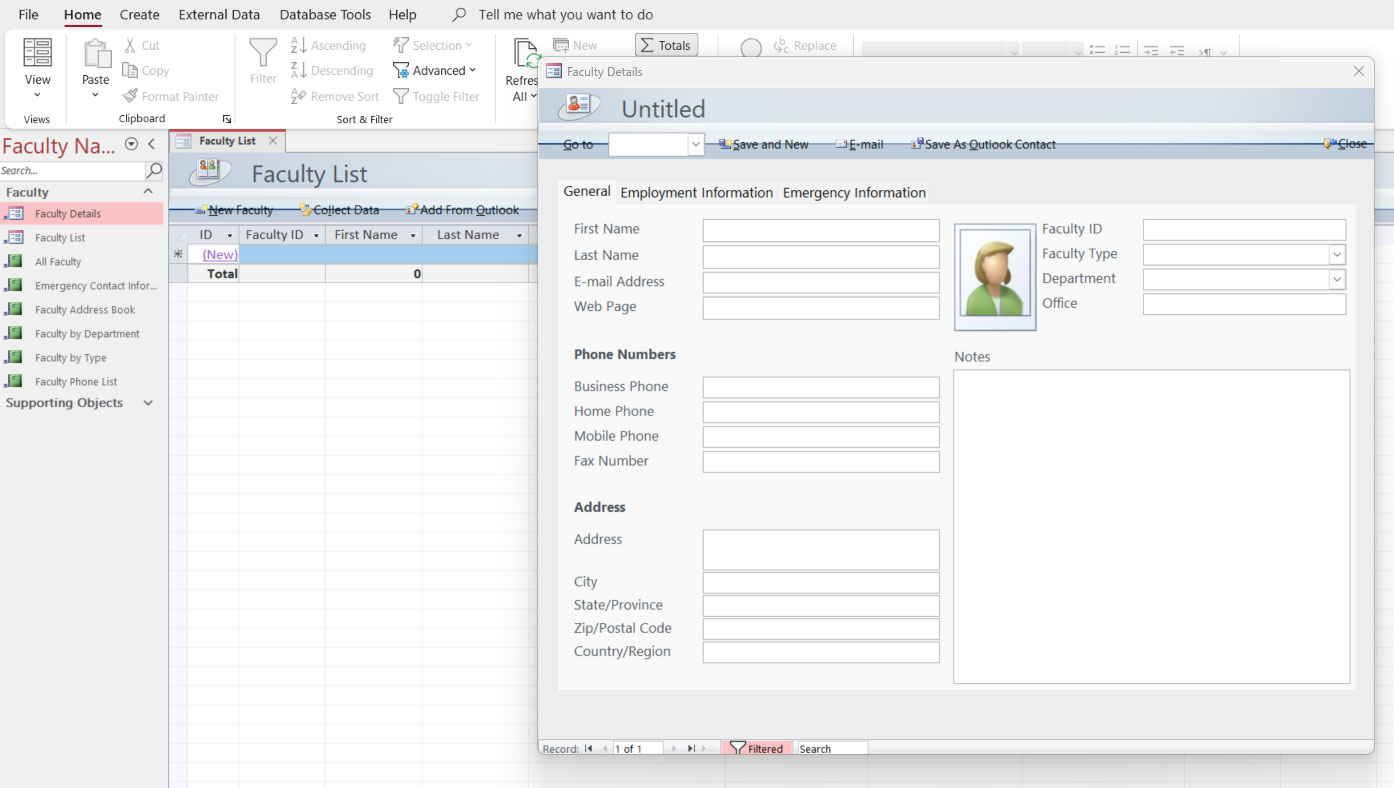Click Copy in Clipboard group
Image resolution: width=1394 pixels, height=788 pixels.
point(146,70)
